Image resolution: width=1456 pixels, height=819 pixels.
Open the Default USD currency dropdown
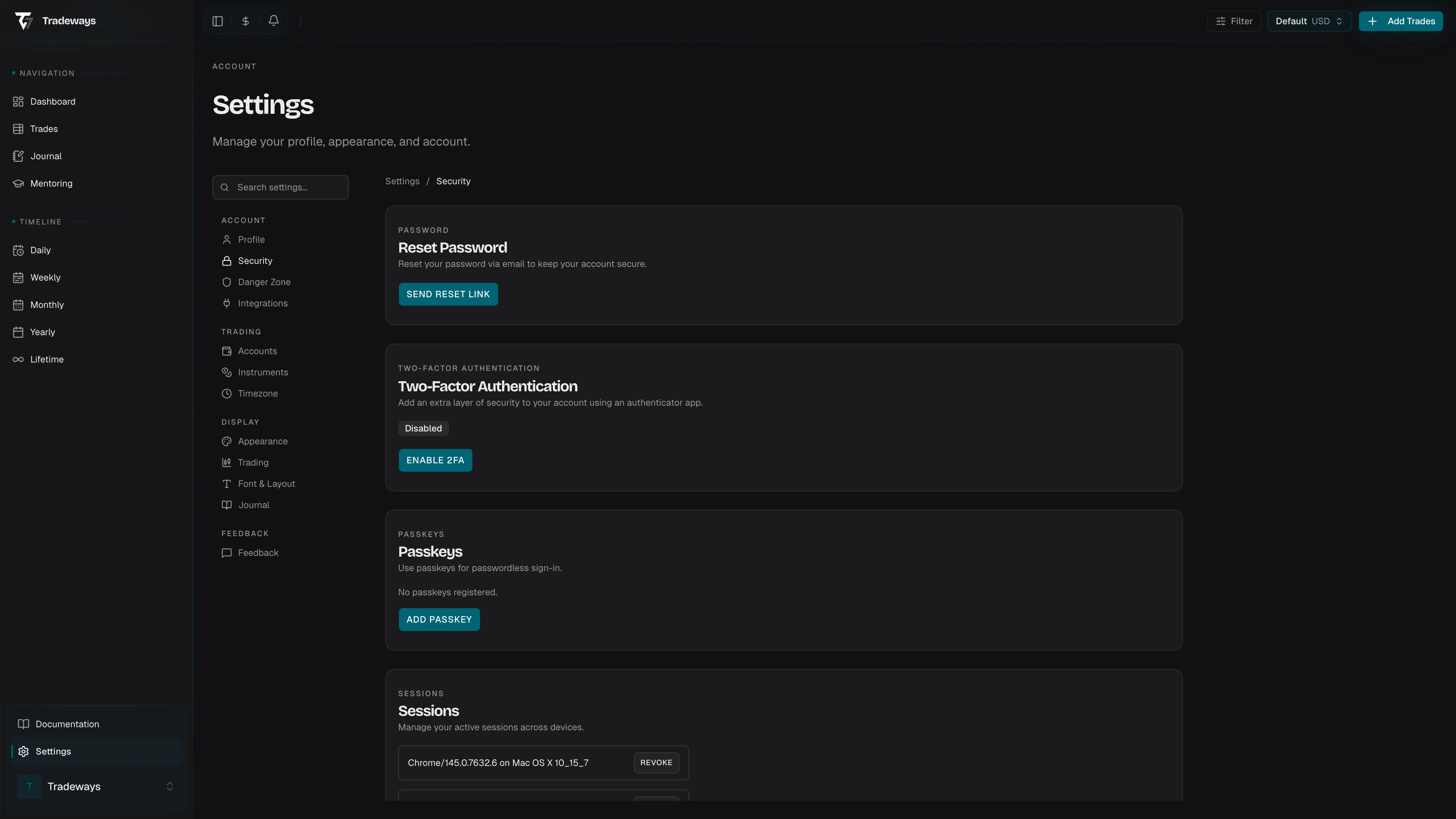pyautogui.click(x=1309, y=21)
